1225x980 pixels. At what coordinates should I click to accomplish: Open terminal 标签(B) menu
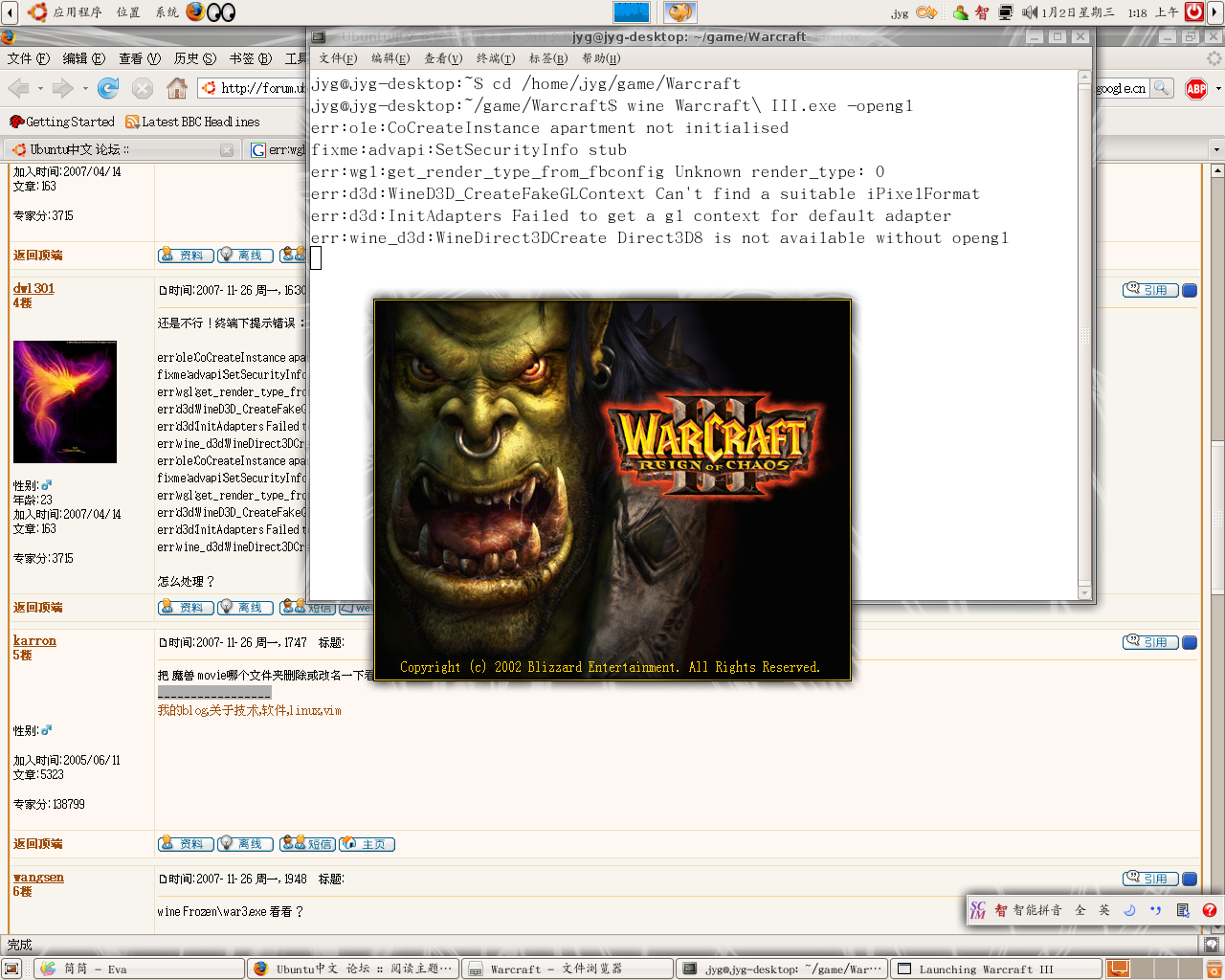coord(548,58)
